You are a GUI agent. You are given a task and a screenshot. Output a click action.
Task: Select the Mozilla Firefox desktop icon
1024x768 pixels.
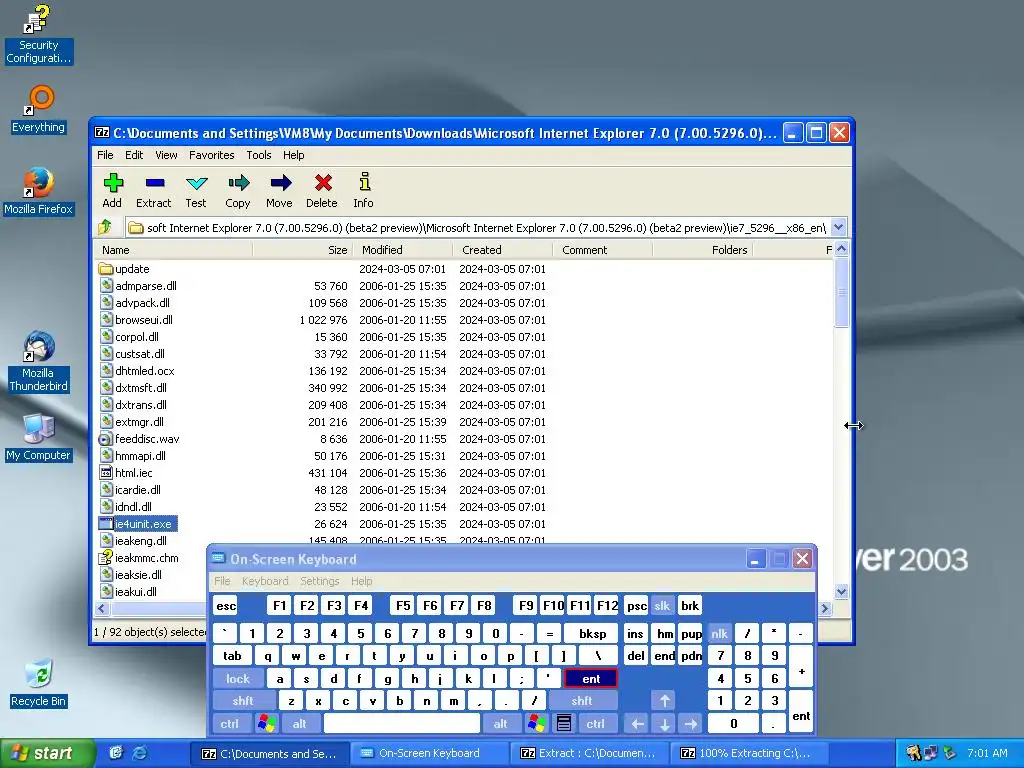(39, 191)
